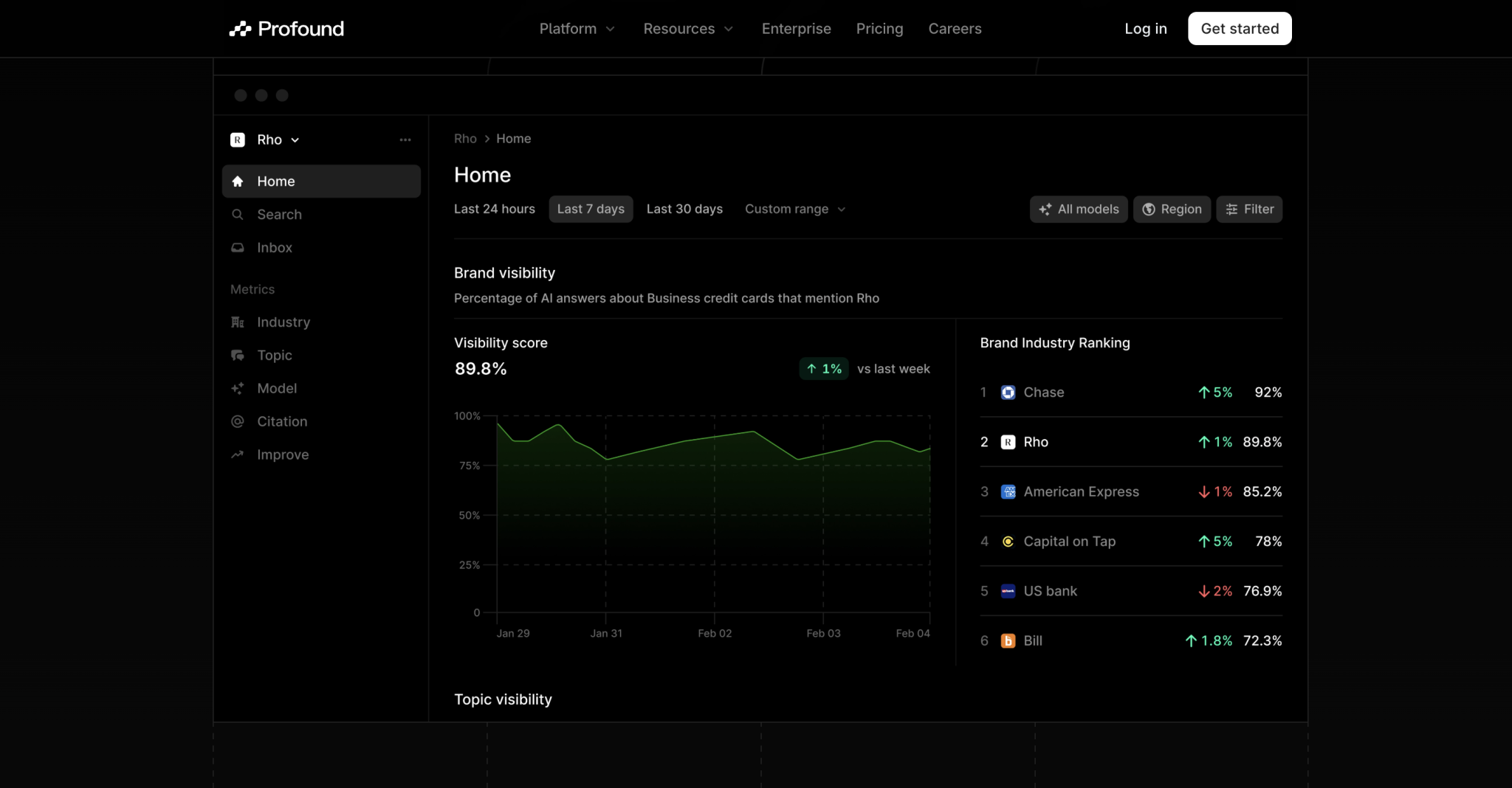Click the Chase logo in ranking
Screen dimensions: 1512x788
[1008, 393]
